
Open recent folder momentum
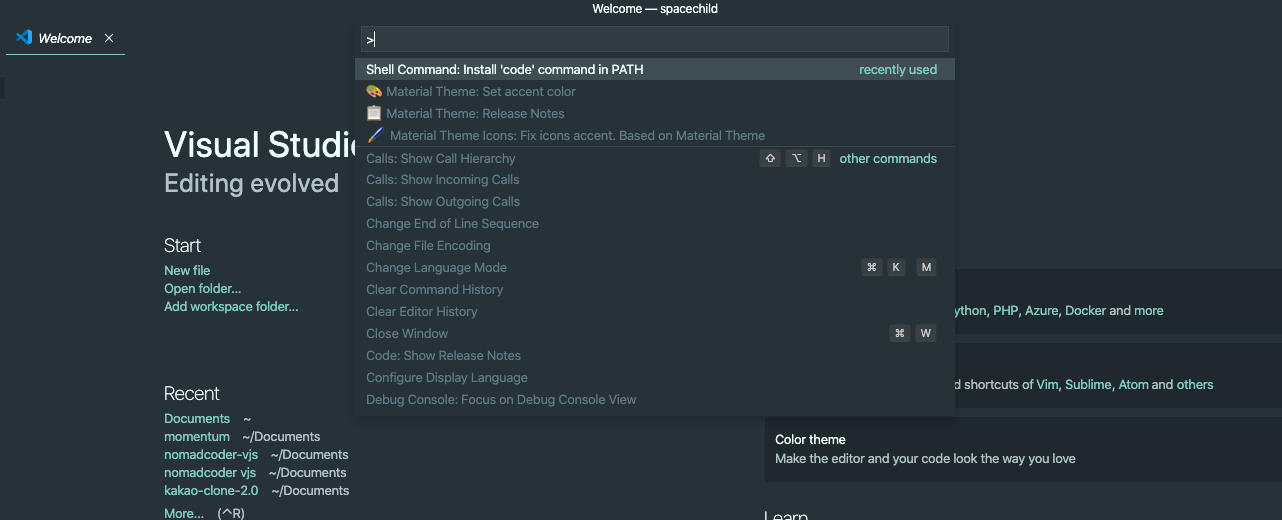pyautogui.click(x=197, y=436)
